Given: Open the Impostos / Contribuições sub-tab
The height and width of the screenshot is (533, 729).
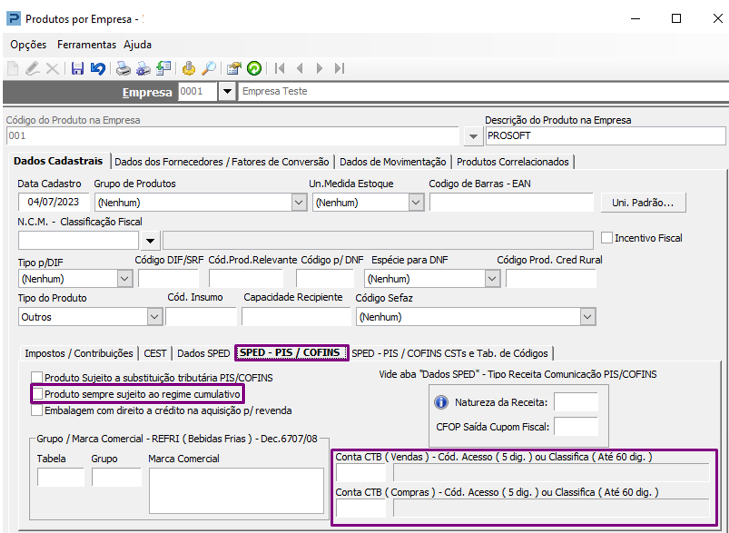Looking at the screenshot, I should pos(79,353).
